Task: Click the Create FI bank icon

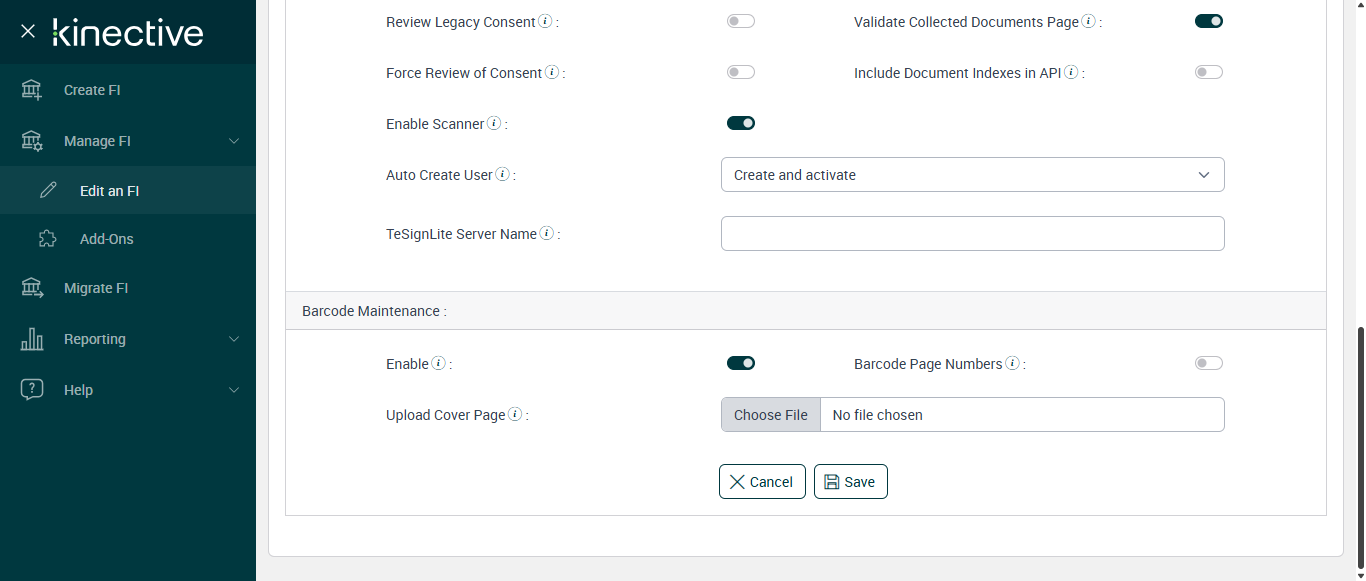Action: pyautogui.click(x=32, y=90)
